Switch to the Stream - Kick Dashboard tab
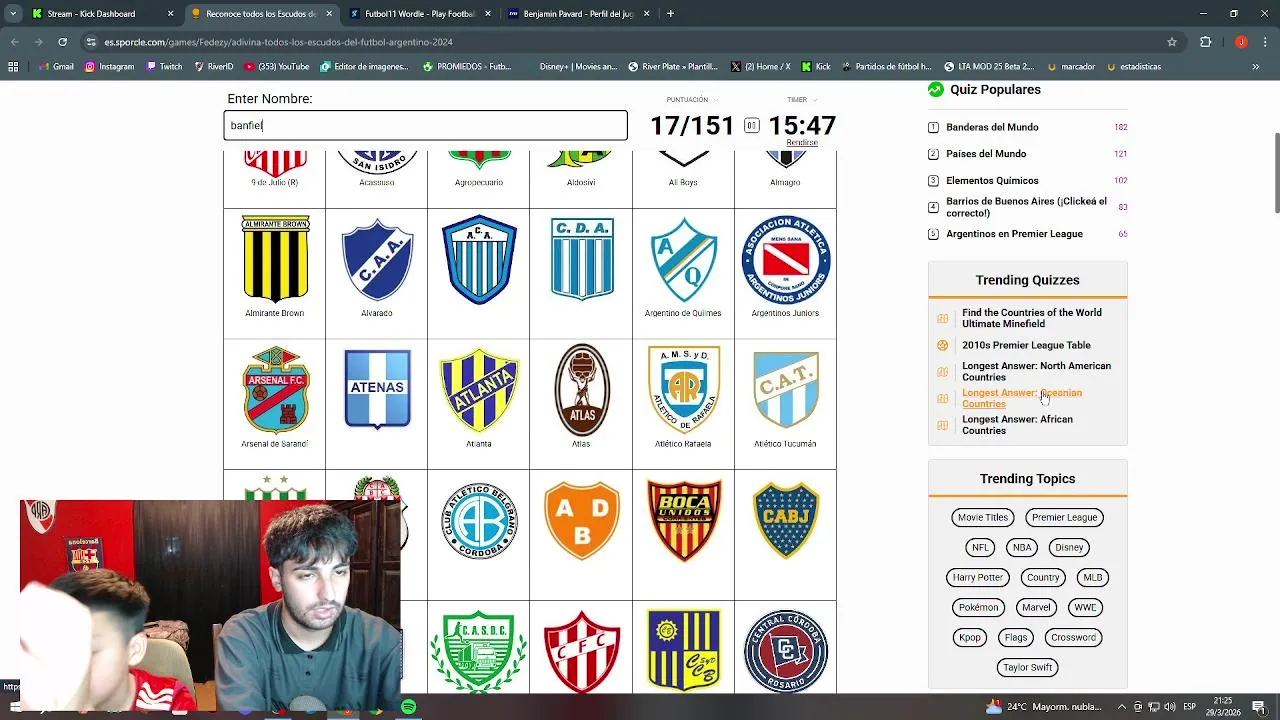This screenshot has height=720, width=1280. (101, 14)
